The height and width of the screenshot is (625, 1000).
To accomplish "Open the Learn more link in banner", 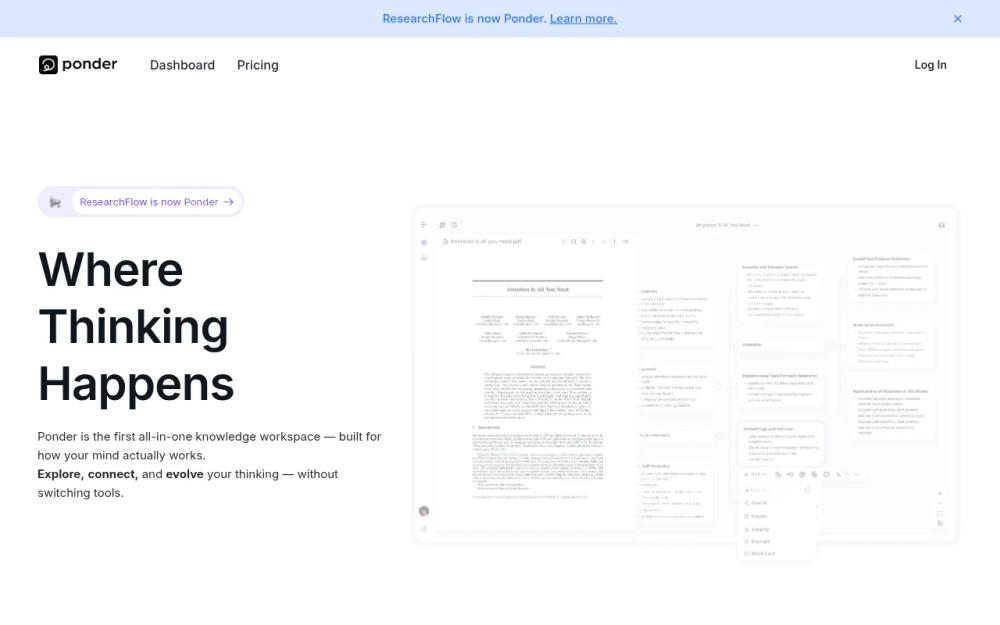I will point(583,18).
